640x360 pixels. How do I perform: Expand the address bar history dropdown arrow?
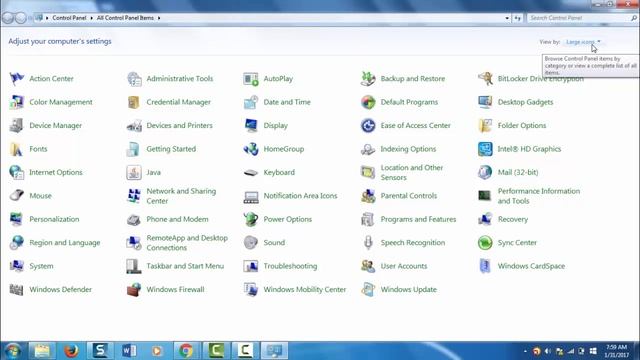(x=507, y=18)
